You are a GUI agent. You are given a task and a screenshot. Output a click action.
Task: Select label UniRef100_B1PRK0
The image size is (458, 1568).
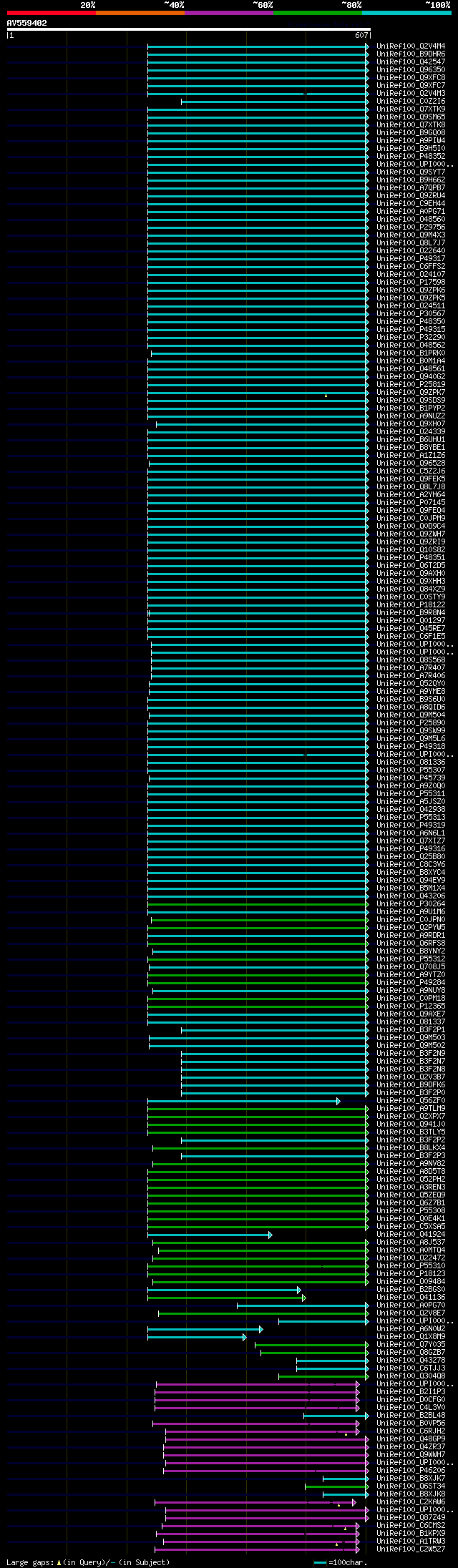tap(411, 353)
